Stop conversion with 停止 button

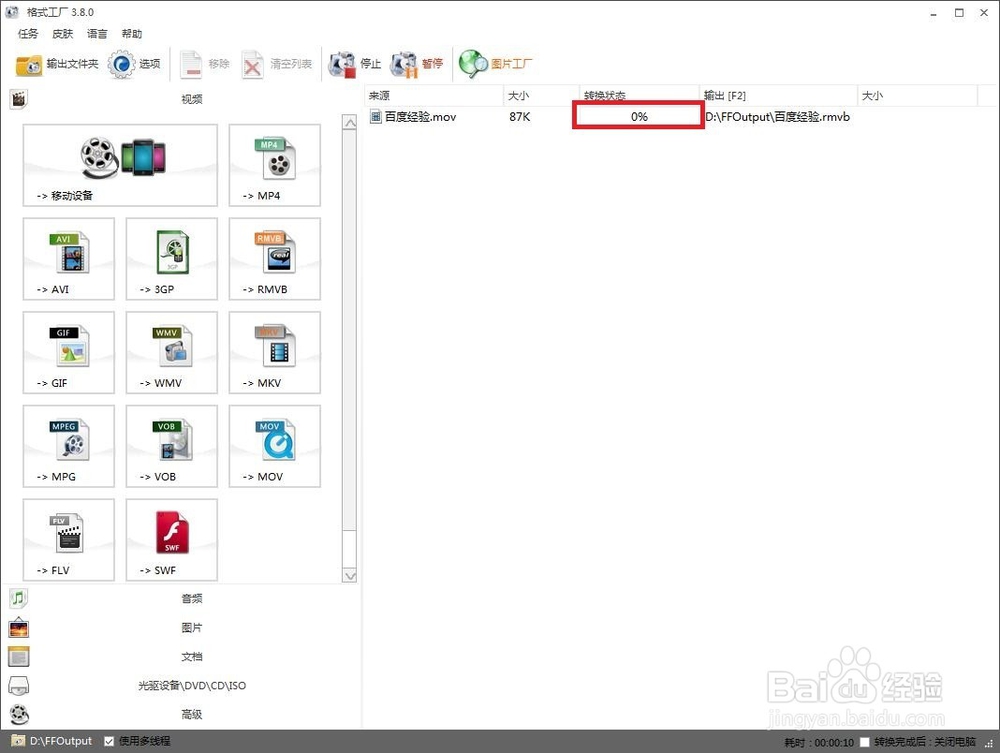click(x=355, y=64)
